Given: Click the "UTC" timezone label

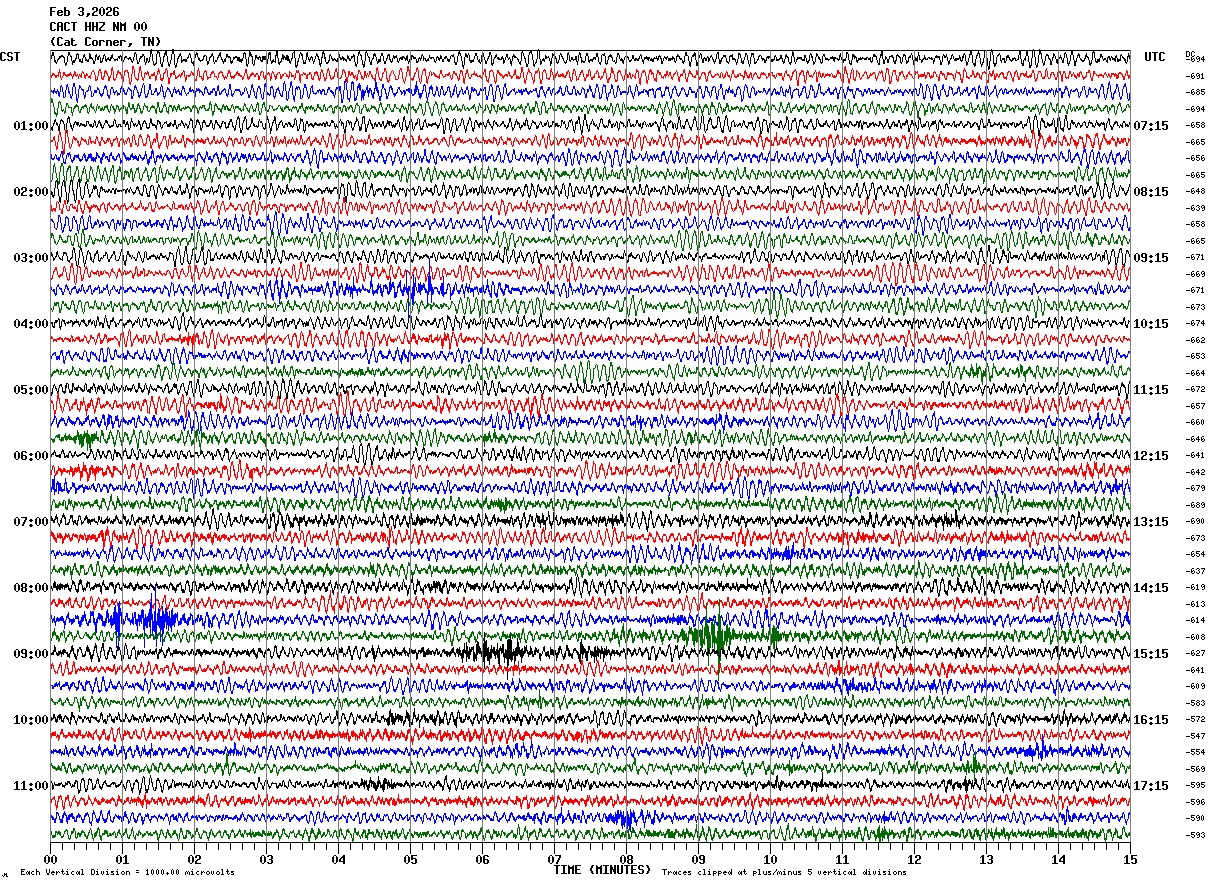Looking at the screenshot, I should pos(1155,57).
